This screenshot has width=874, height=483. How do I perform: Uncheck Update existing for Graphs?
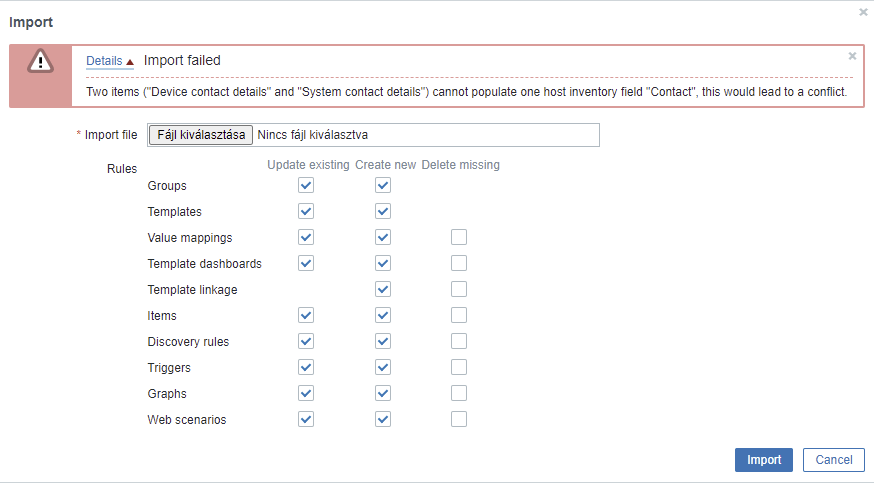306,393
